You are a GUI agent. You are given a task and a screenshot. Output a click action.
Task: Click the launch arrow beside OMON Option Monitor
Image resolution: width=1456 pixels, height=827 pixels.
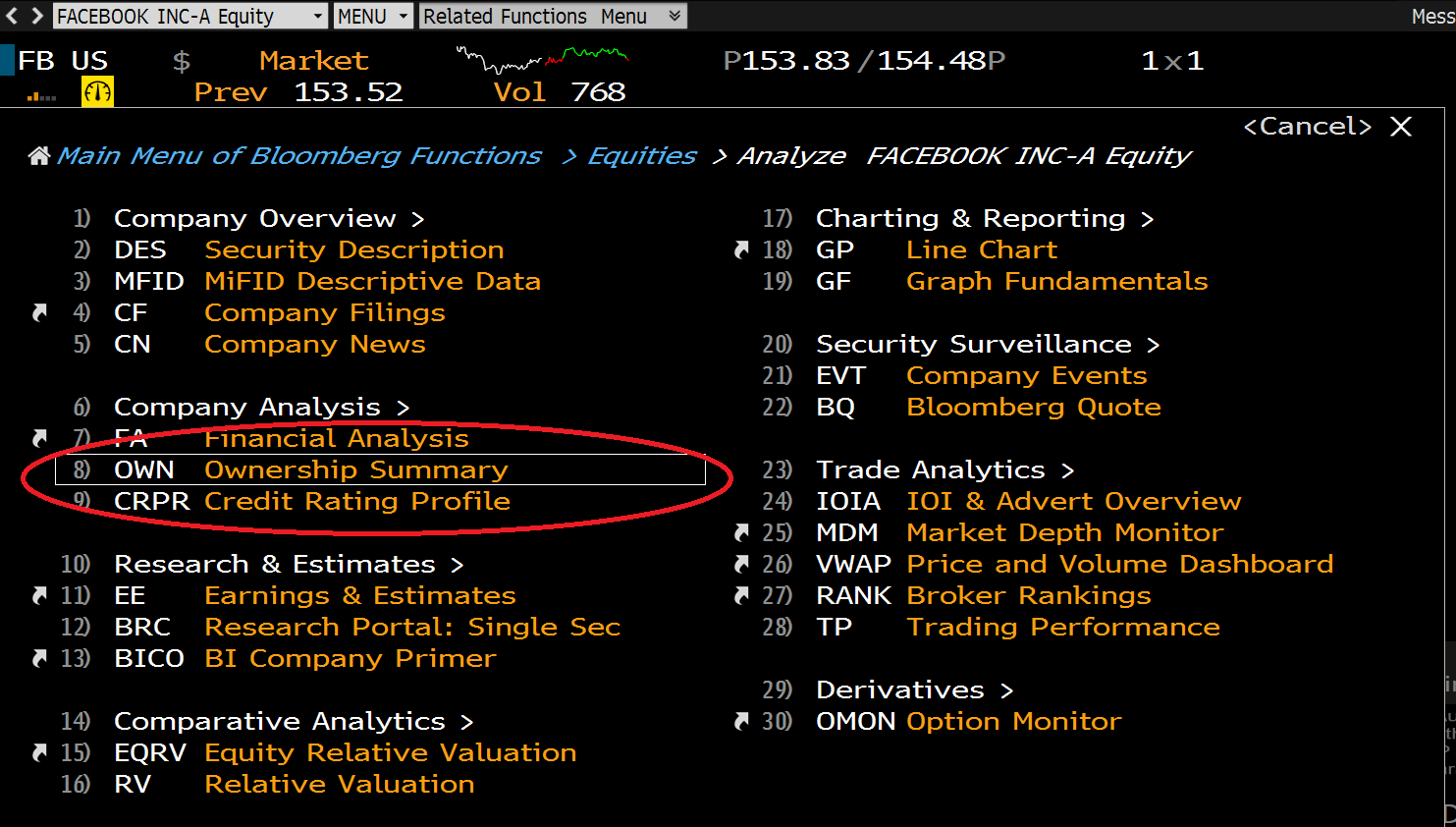click(742, 721)
